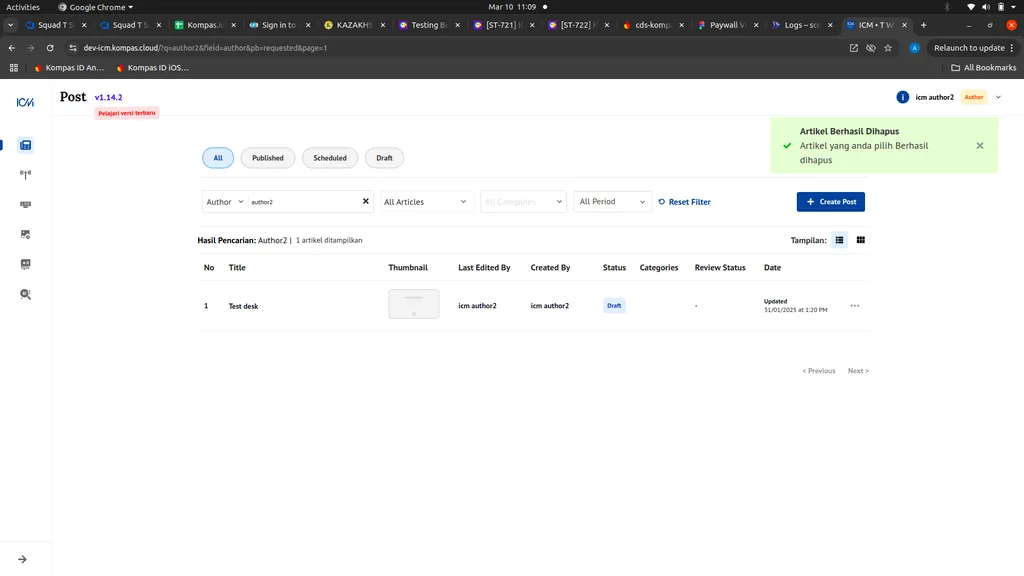Click Pelajari versi terbaru badge

(x=127, y=113)
